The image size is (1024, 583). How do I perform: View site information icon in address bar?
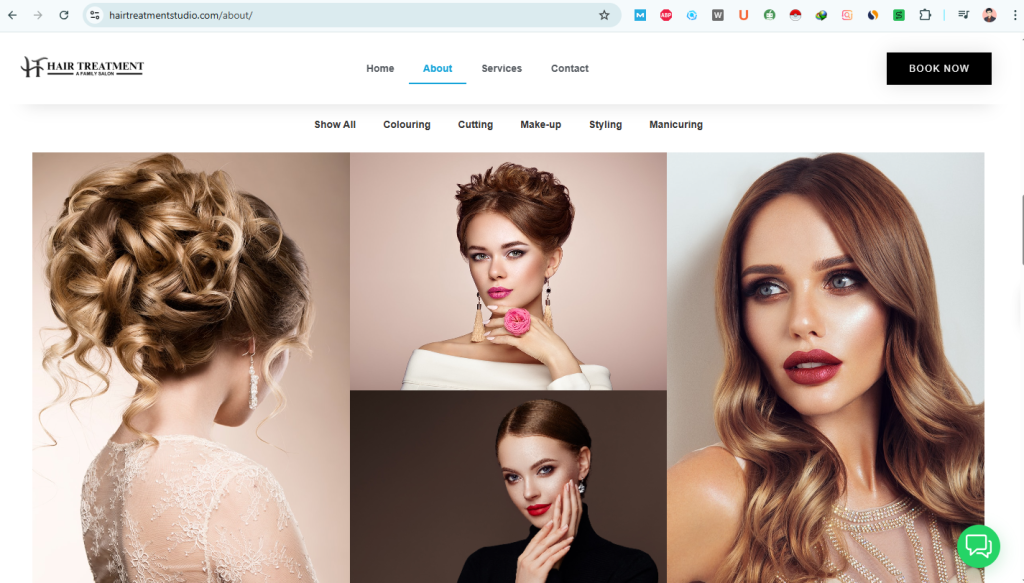coord(95,15)
